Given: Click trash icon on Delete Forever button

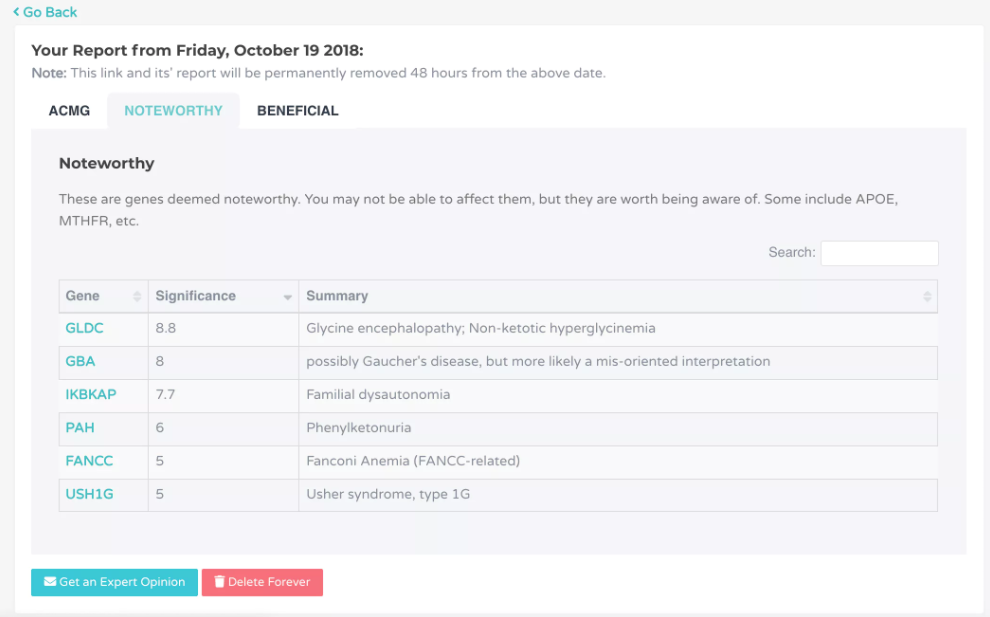Looking at the screenshot, I should (219, 582).
